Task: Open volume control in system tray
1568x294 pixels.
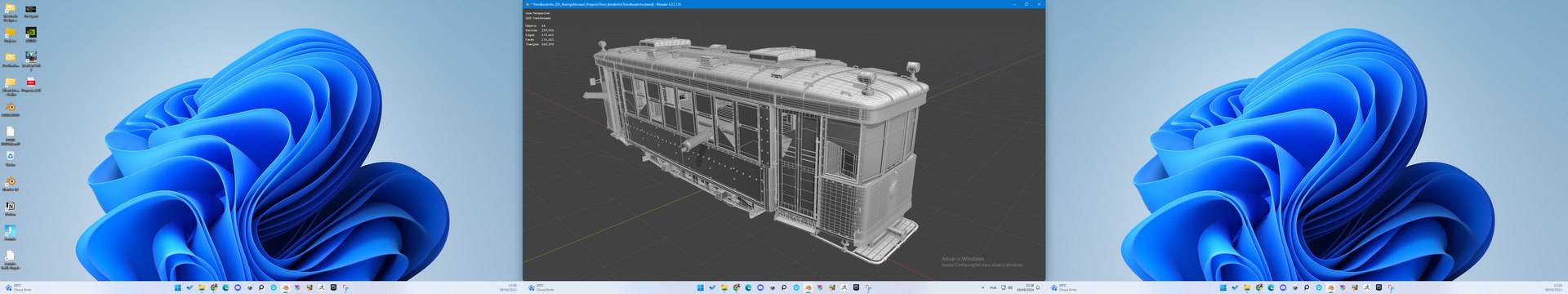Action: coord(1010,287)
